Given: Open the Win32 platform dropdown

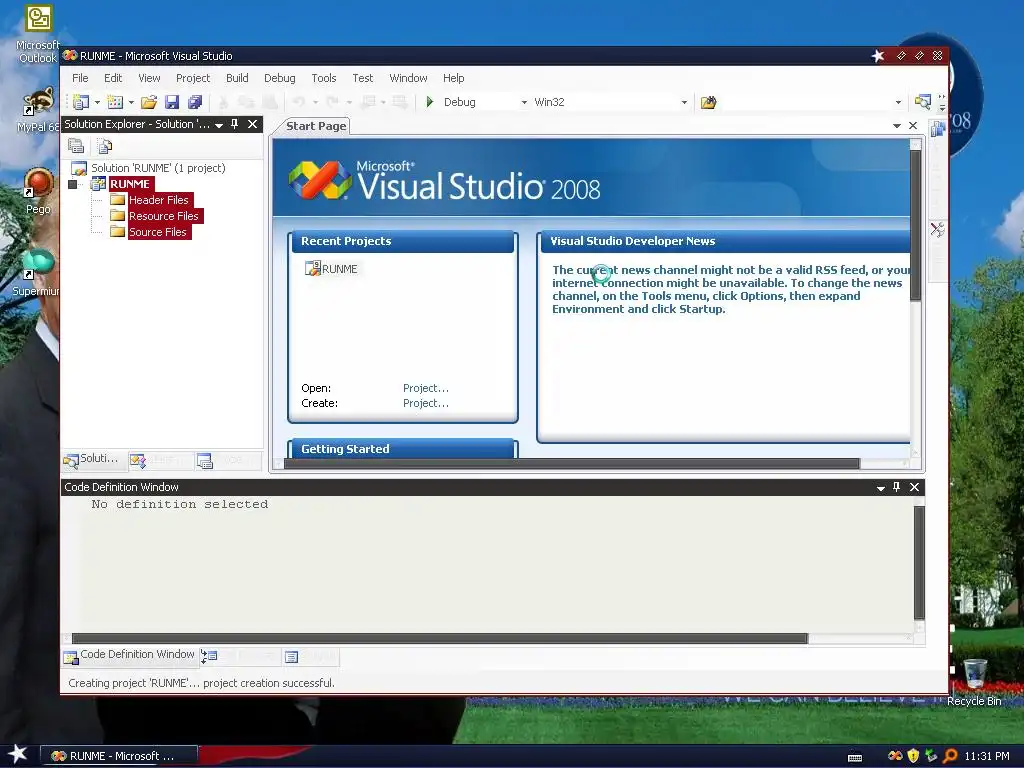Looking at the screenshot, I should pyautogui.click(x=684, y=103).
